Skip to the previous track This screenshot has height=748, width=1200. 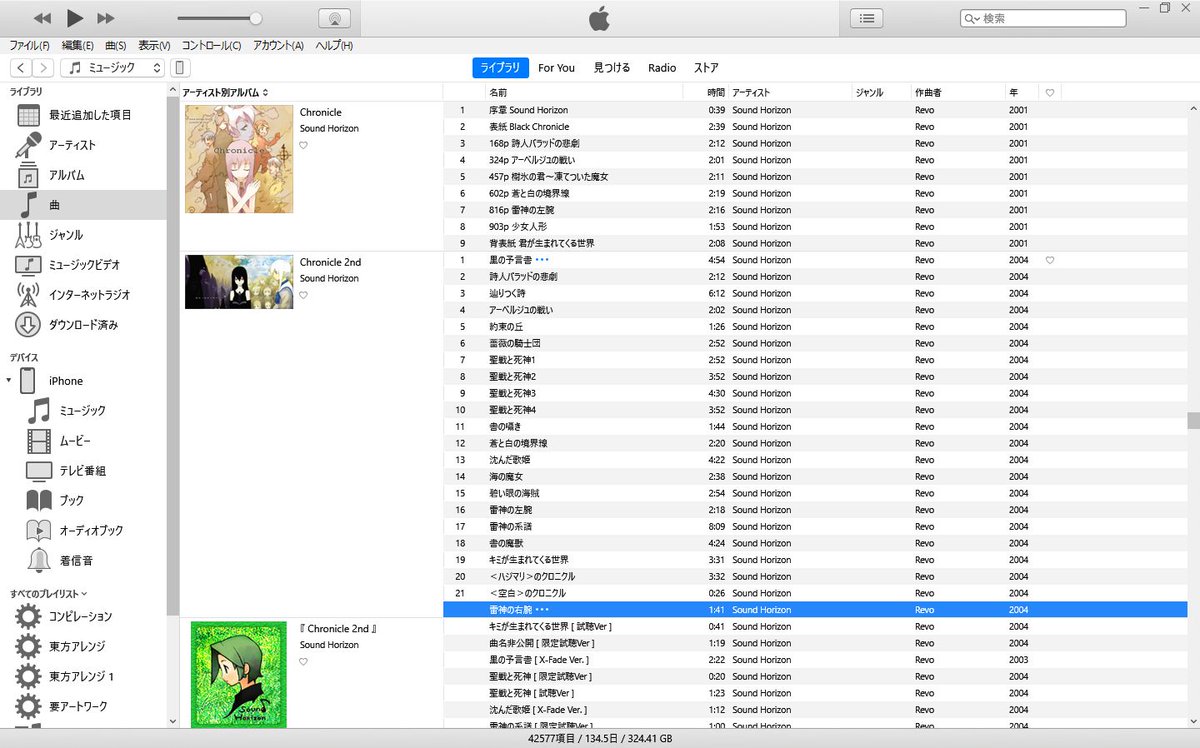pyautogui.click(x=42, y=18)
